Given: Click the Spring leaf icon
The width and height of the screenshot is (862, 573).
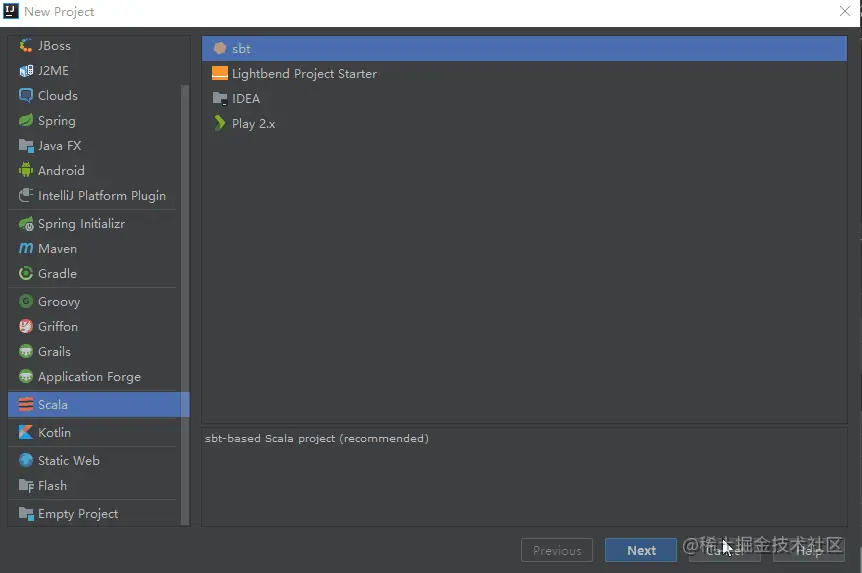Looking at the screenshot, I should coord(26,120).
